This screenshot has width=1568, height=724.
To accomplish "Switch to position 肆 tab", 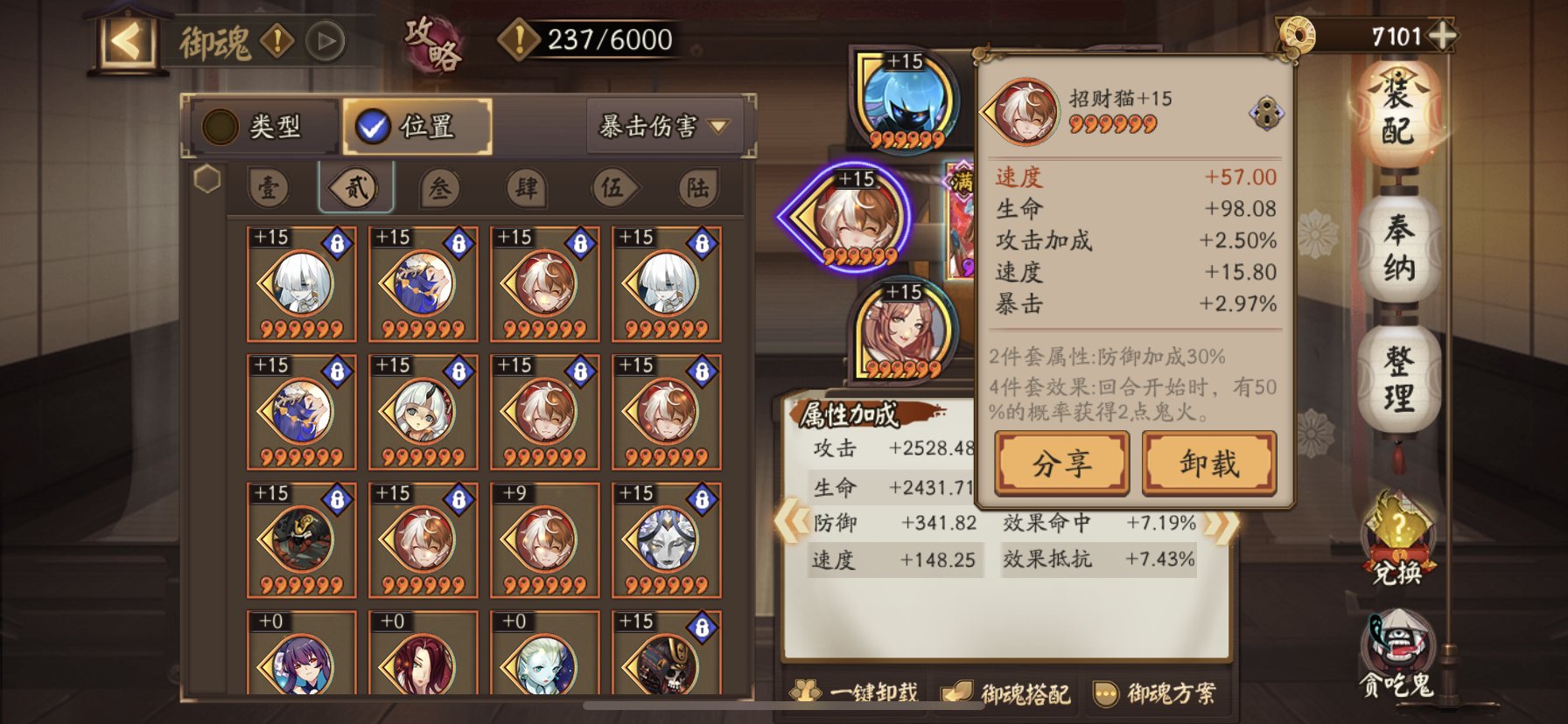I will coord(527,187).
